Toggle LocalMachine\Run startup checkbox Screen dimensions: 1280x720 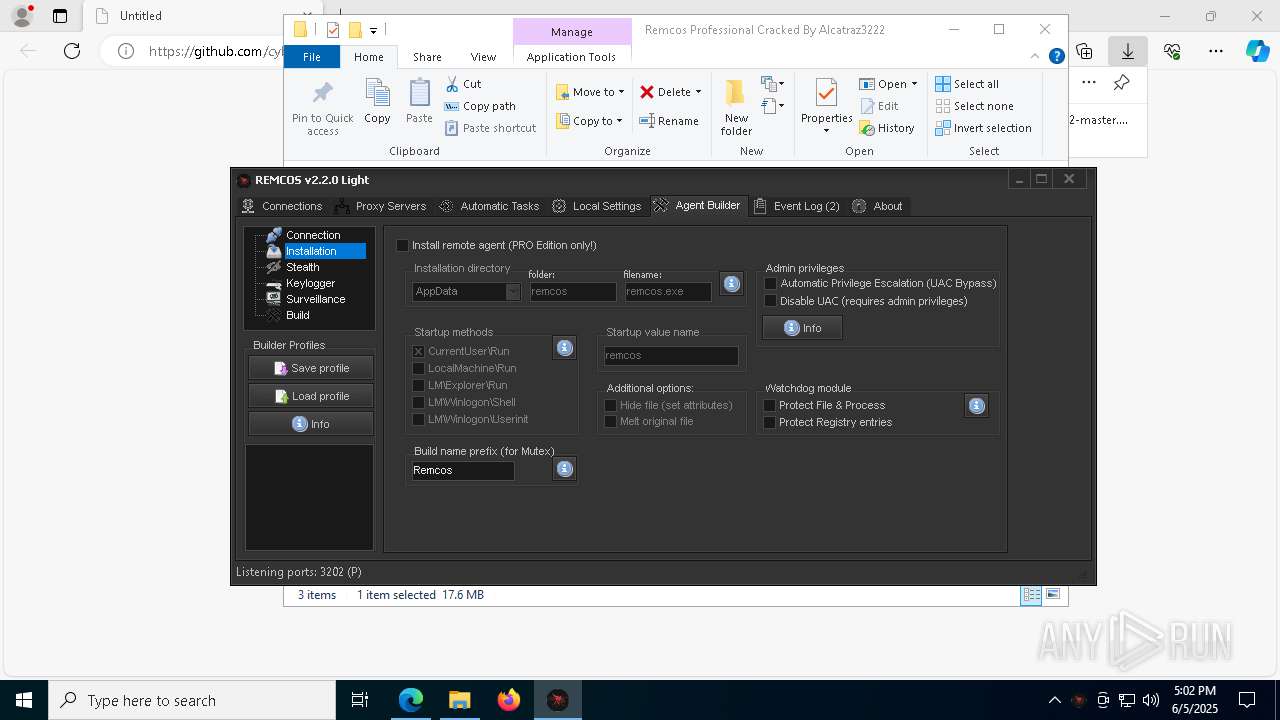(418, 368)
